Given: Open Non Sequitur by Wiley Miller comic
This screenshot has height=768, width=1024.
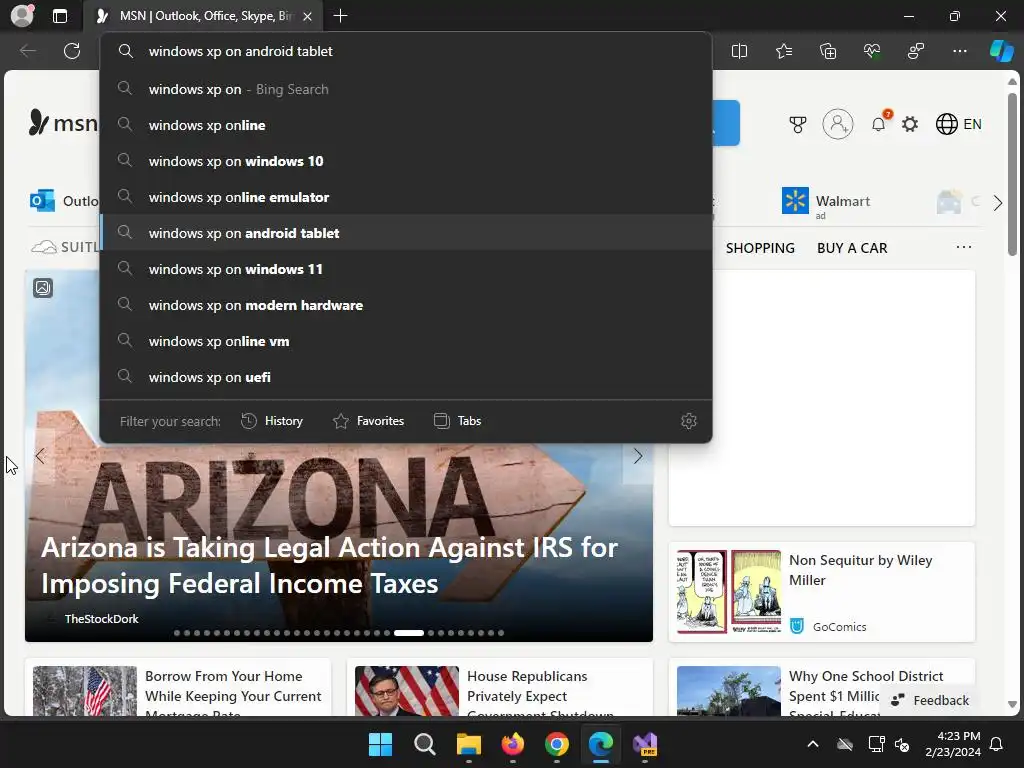Looking at the screenshot, I should pyautogui.click(x=860, y=570).
